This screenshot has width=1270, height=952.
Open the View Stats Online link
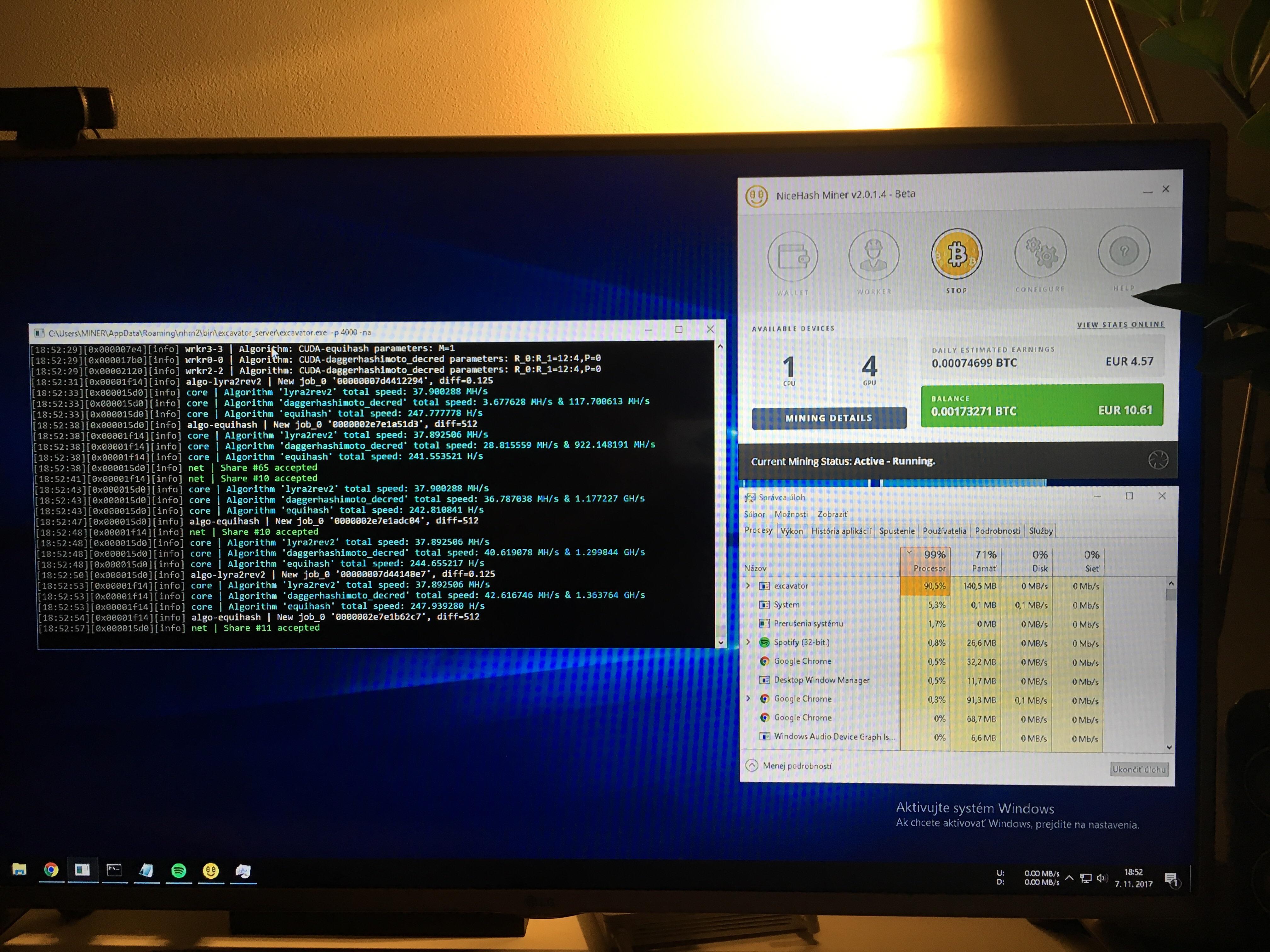tap(1120, 325)
